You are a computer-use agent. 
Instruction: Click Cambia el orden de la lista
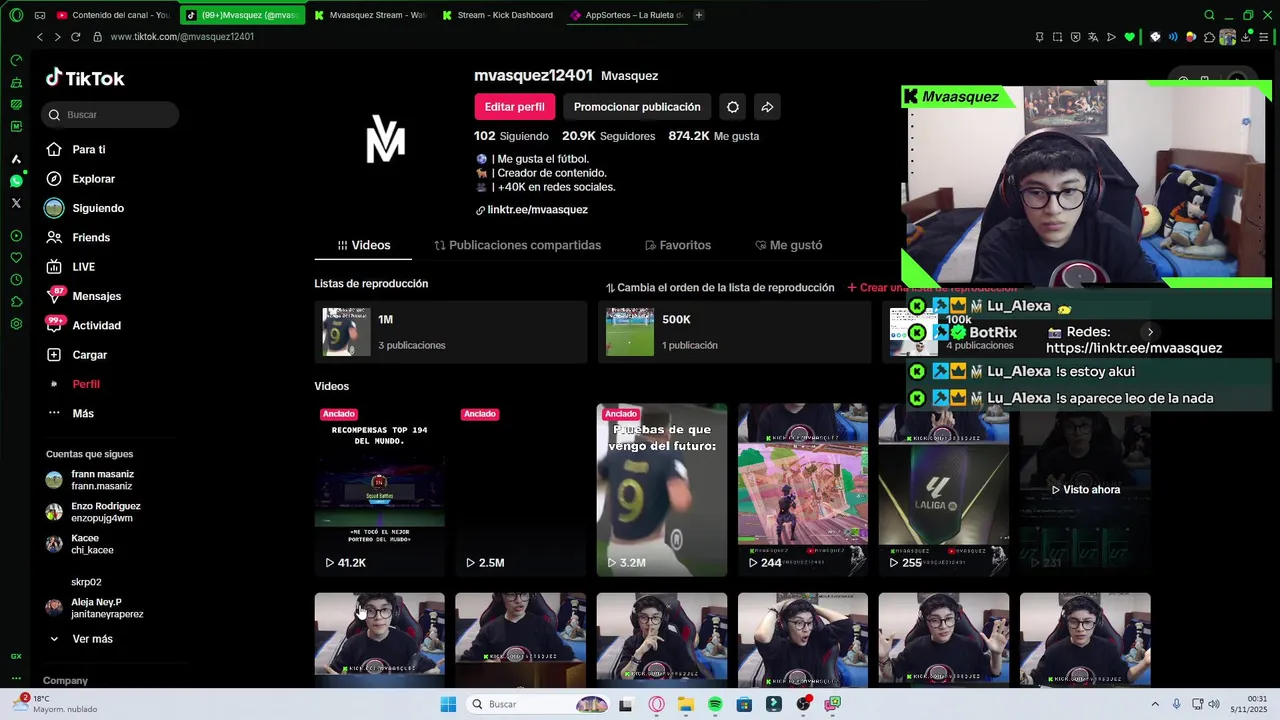point(720,288)
